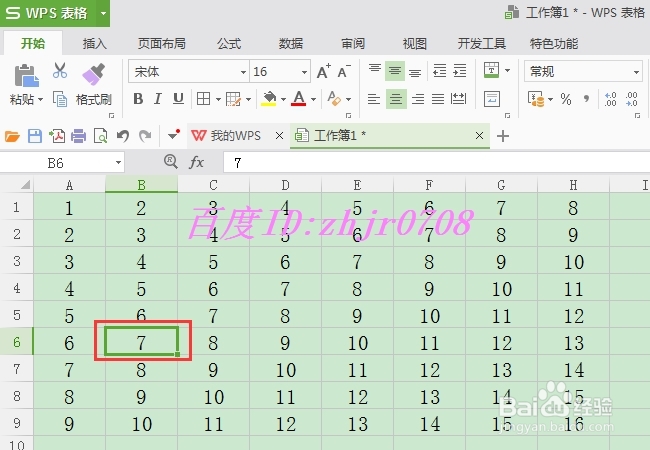
Task: Switch to 数据 ribbon tab
Action: 291,44
